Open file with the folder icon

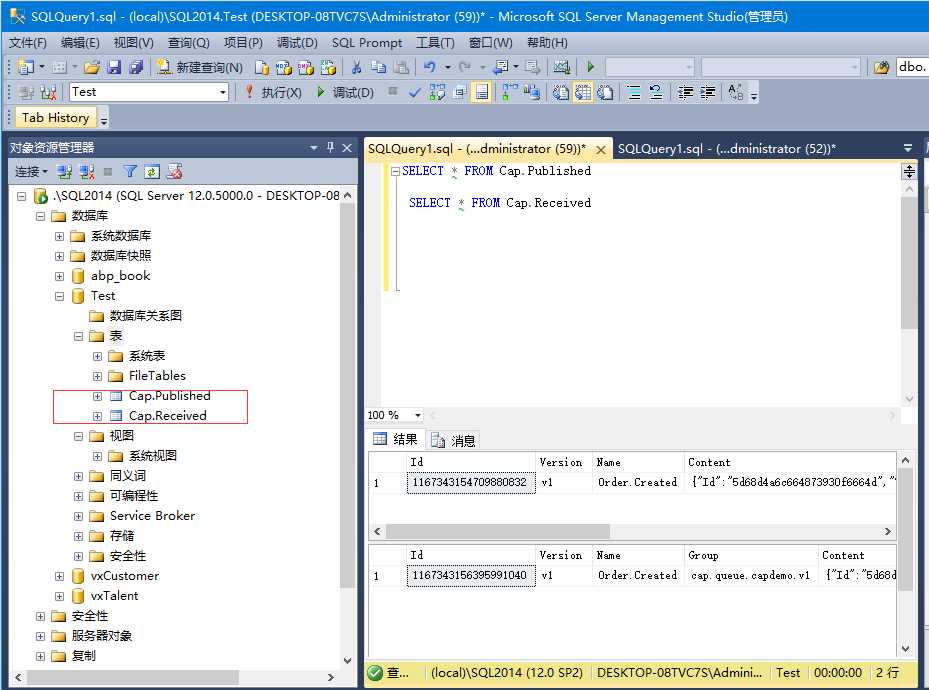92,67
